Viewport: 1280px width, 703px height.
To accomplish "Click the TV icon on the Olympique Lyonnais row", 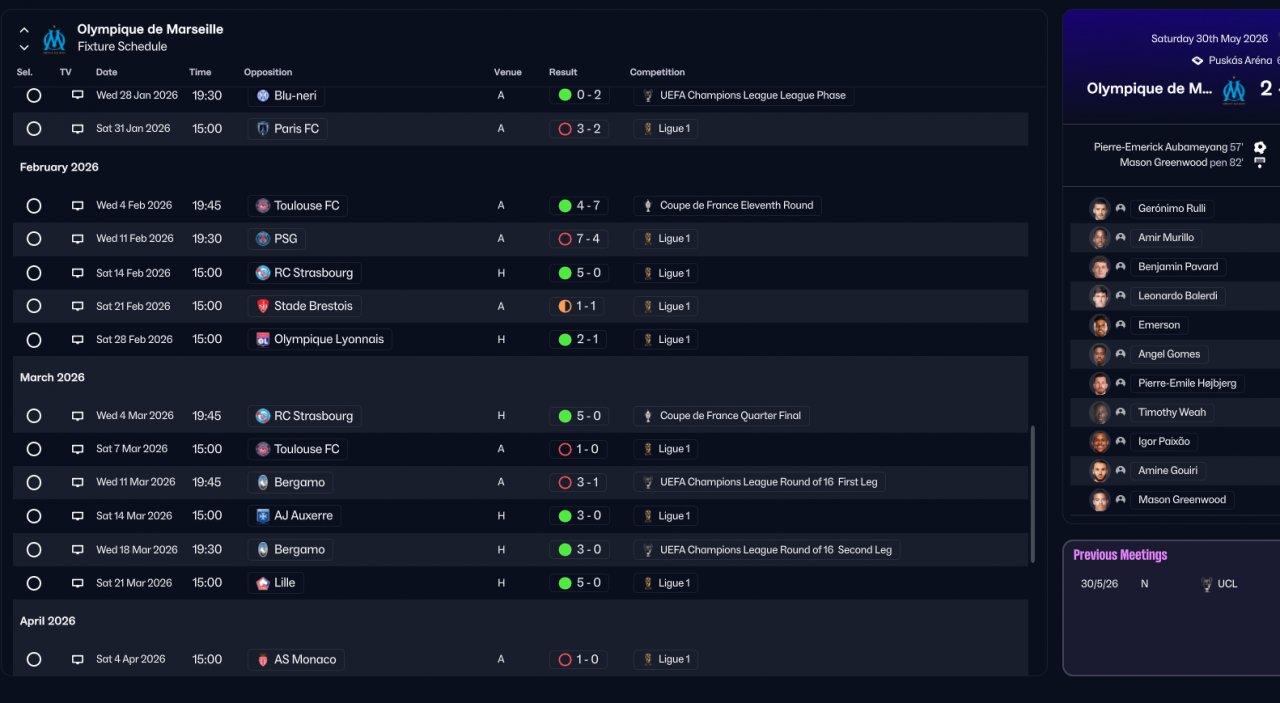I will [x=77, y=340].
